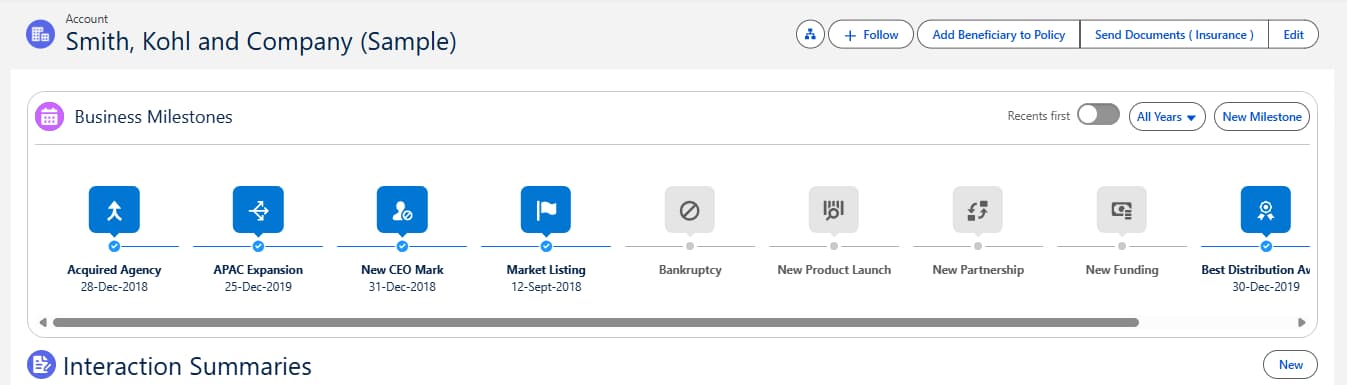The width and height of the screenshot is (1347, 385).
Task: Select the Acquired Agency milestone icon
Action: pyautogui.click(x=114, y=210)
